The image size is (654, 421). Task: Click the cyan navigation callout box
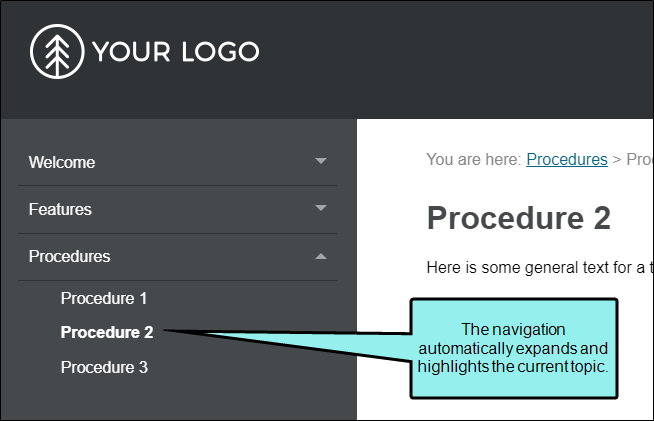coord(514,348)
